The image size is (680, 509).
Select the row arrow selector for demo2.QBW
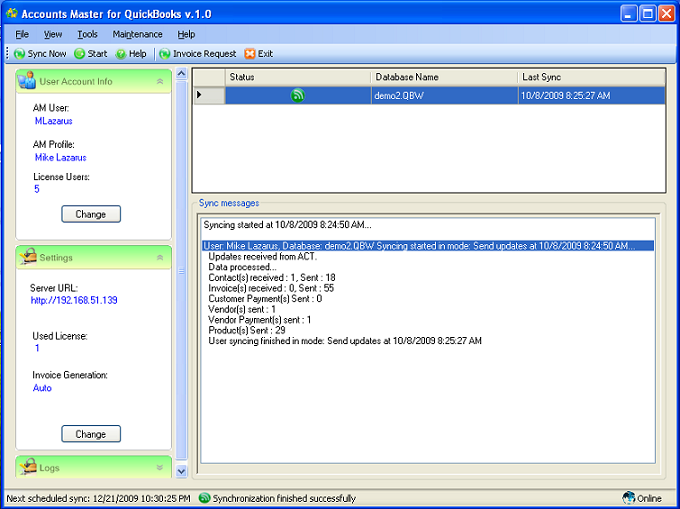tap(198, 96)
